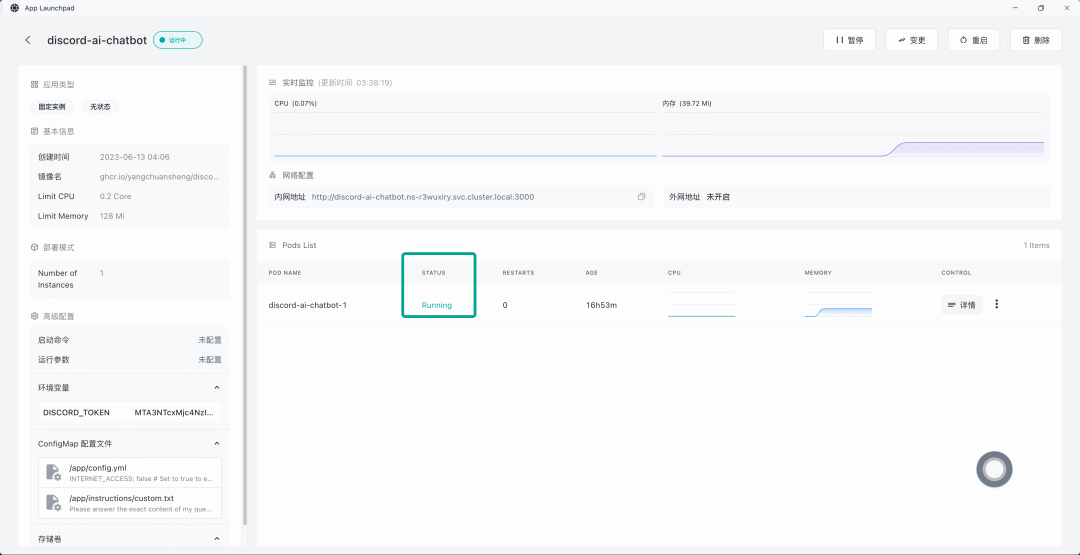This screenshot has height=555, width=1080.
Task: Delete the app with 删除 button
Action: coord(1036,40)
